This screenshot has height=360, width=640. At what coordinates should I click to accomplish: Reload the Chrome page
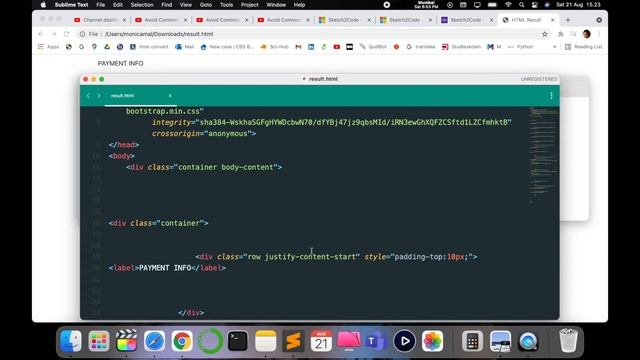pos(67,34)
